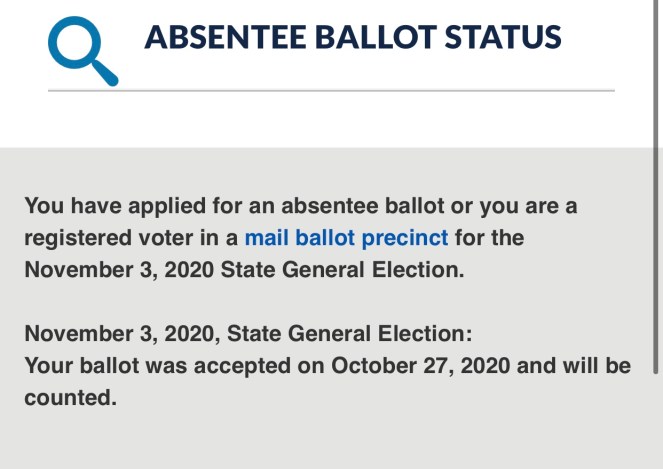Screen dimensions: 663x469
Task: Click the "Your ballot was accepted" status text
Action: click(x=145, y=366)
